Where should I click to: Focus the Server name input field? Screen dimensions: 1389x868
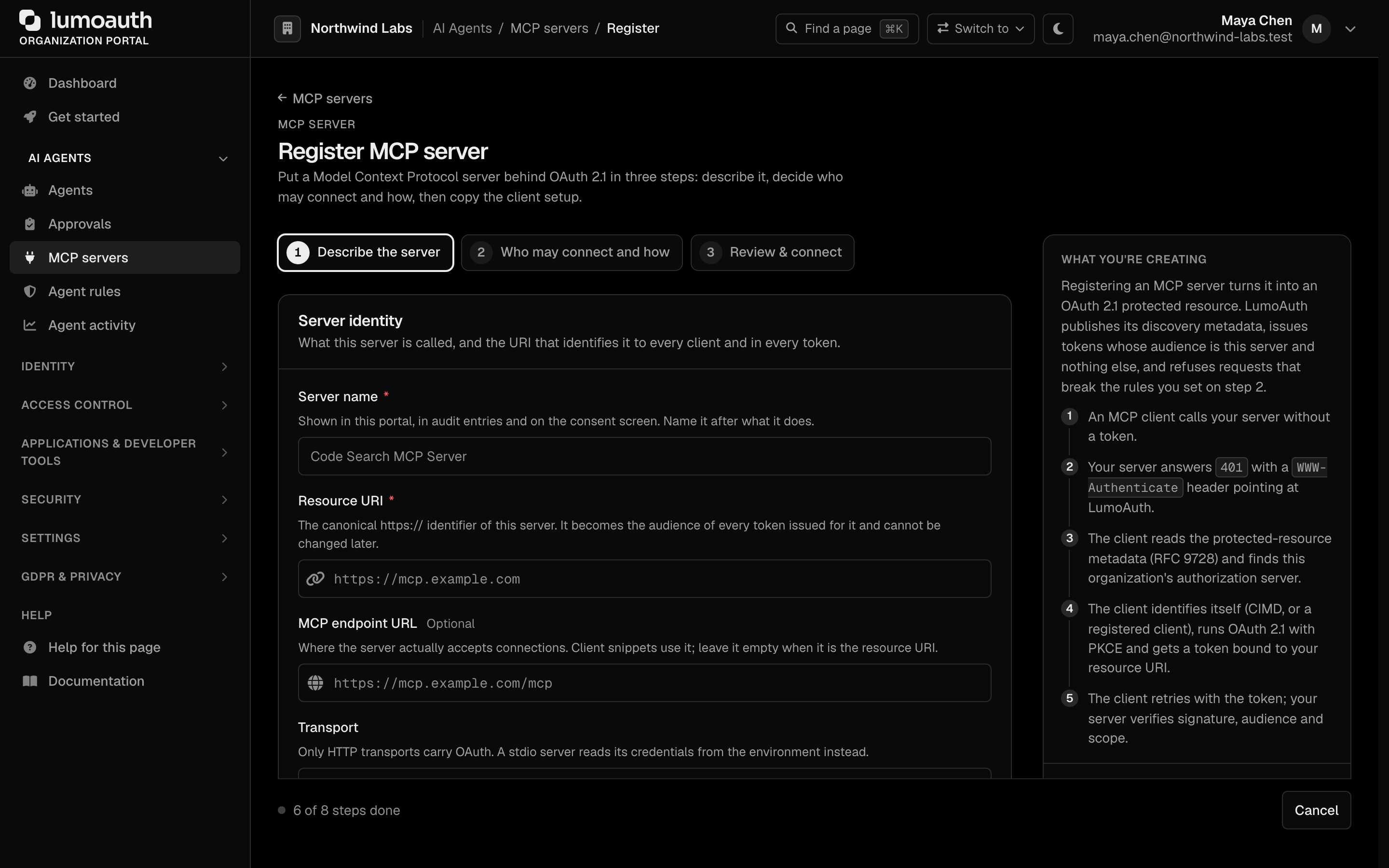(x=644, y=456)
